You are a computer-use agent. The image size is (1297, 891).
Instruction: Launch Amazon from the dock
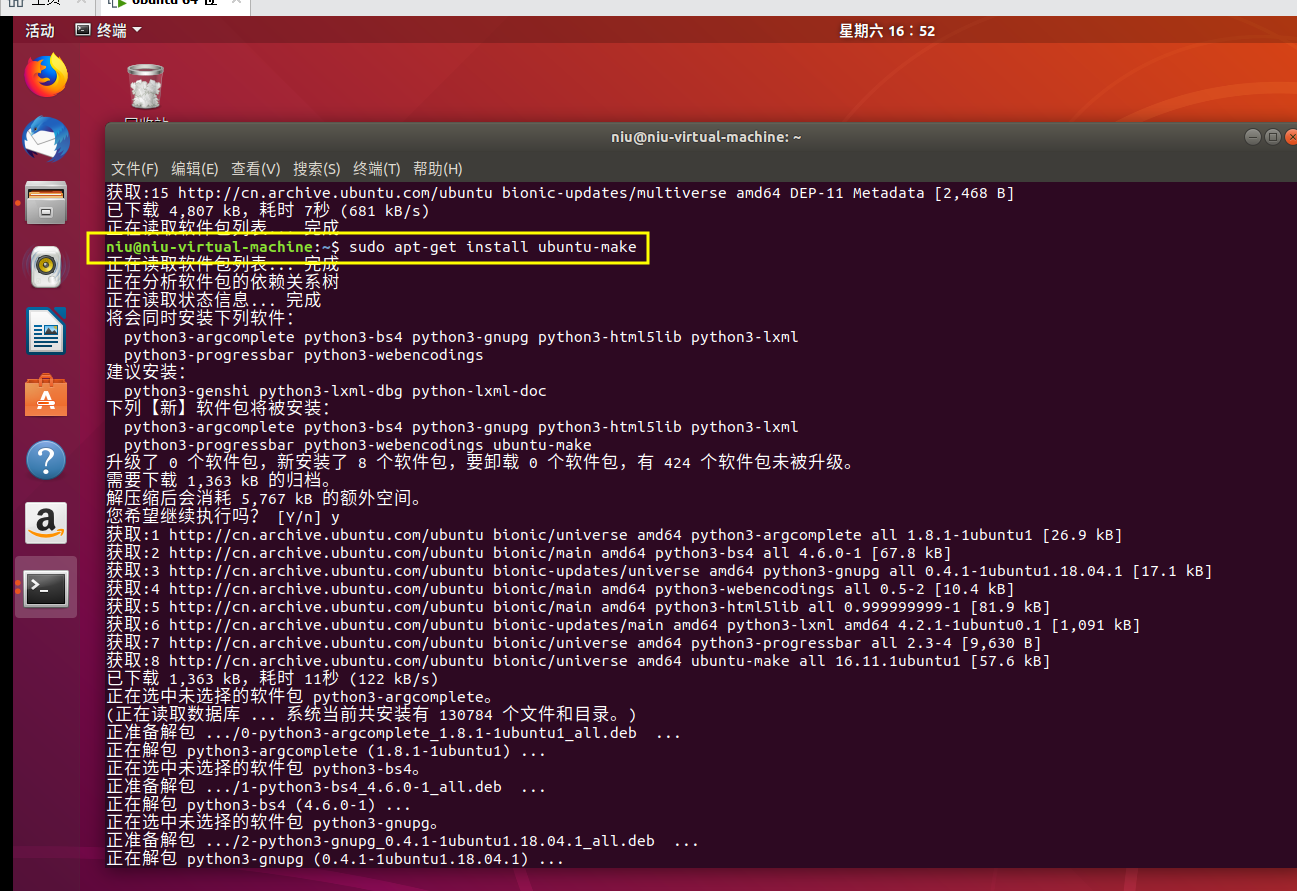point(46,523)
